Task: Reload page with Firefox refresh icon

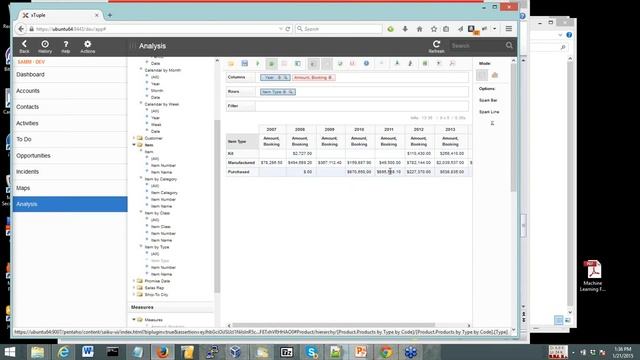Action: click(288, 29)
